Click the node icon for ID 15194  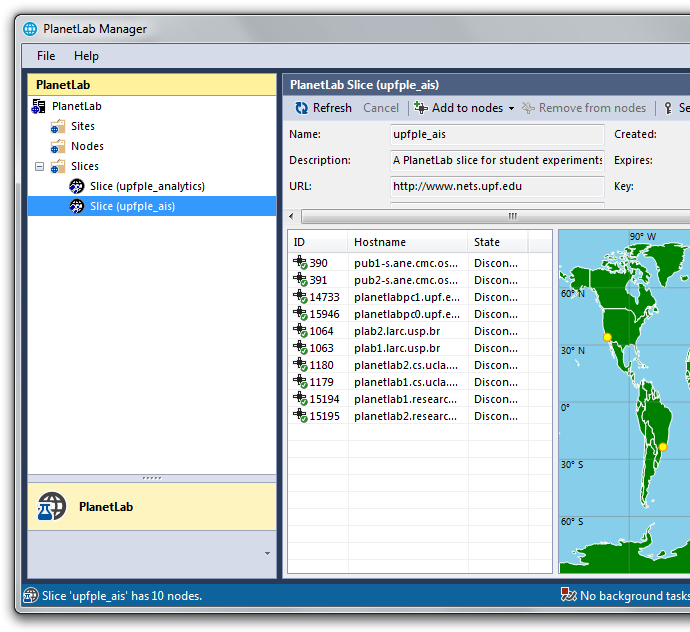[300, 399]
